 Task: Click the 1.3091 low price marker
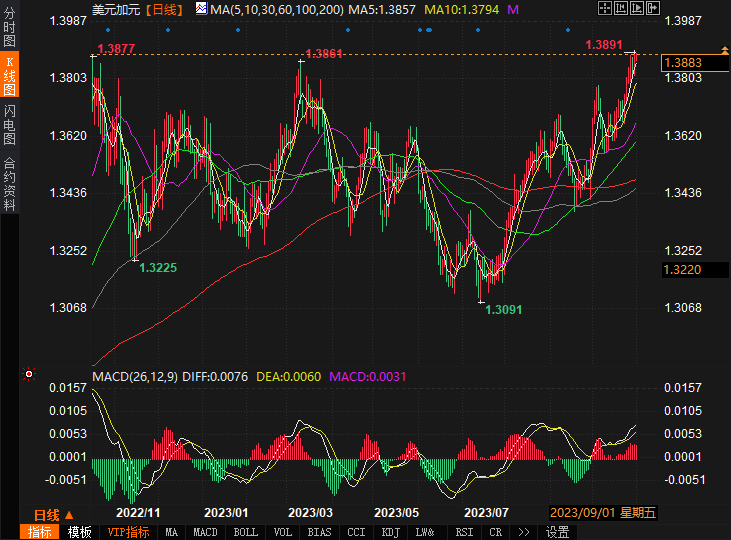click(x=503, y=310)
